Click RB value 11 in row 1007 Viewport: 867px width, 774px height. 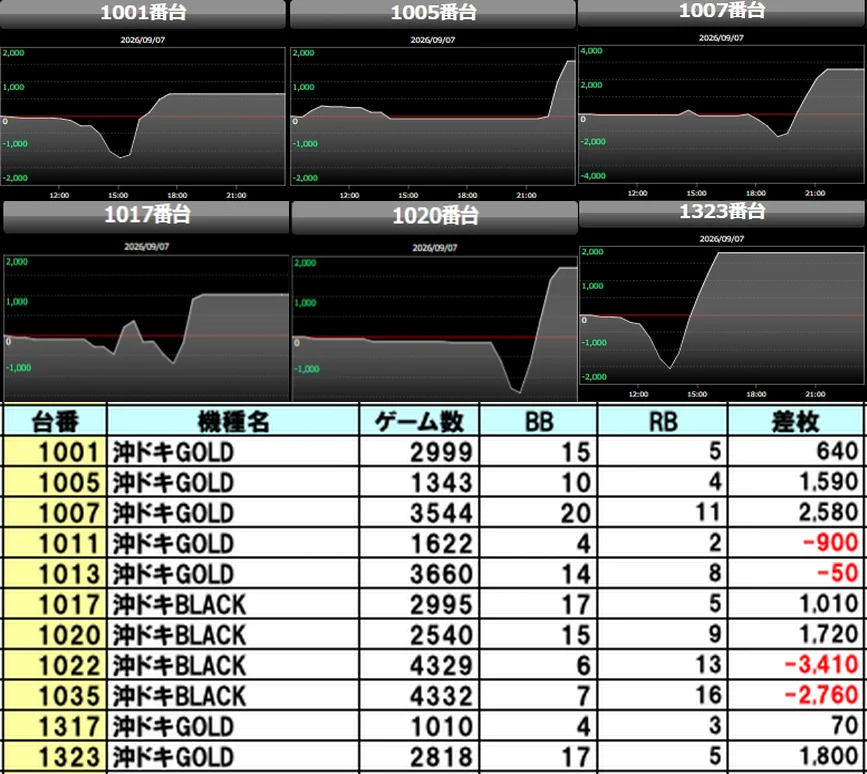tap(708, 513)
